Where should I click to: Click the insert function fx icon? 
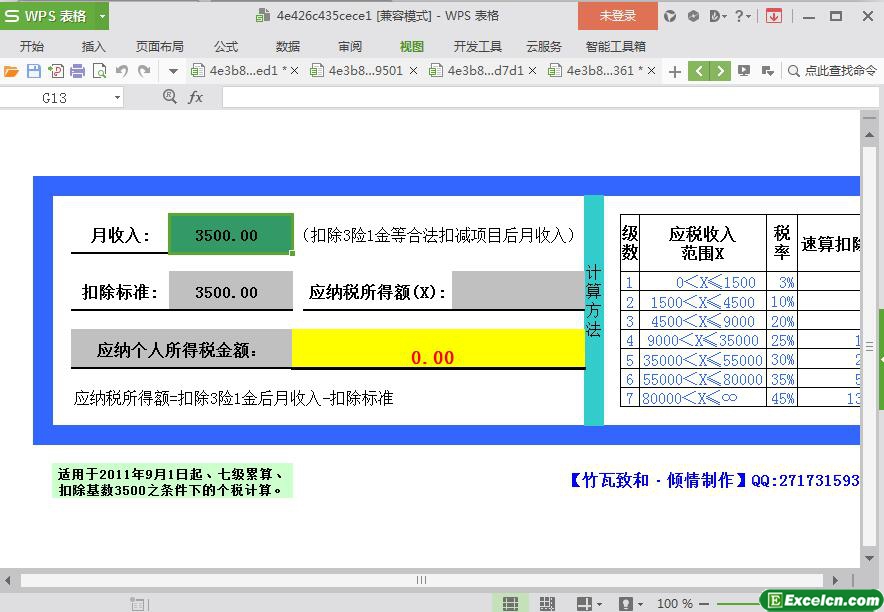pyautogui.click(x=196, y=97)
